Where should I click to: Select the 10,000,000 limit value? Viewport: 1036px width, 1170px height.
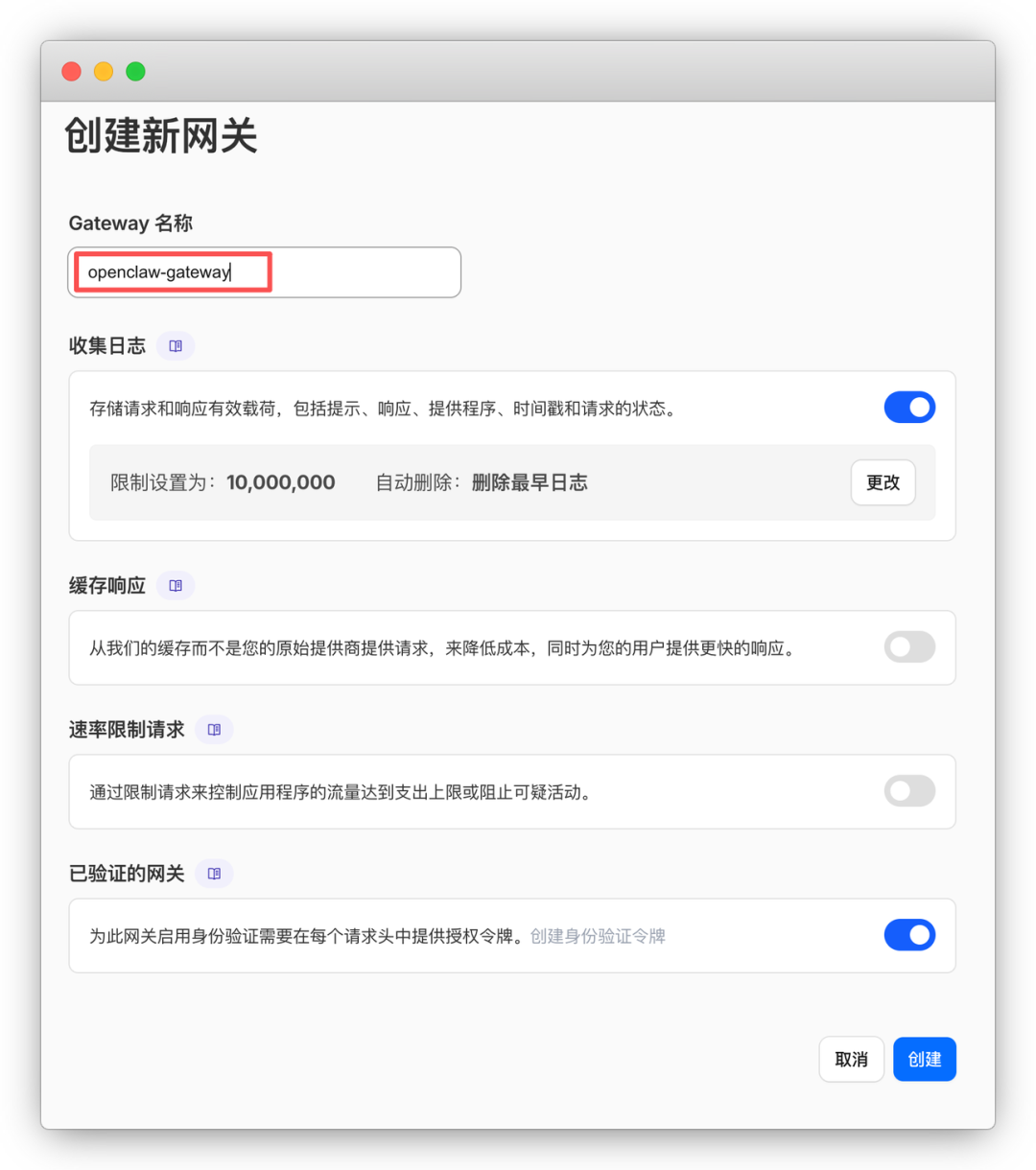coord(280,482)
